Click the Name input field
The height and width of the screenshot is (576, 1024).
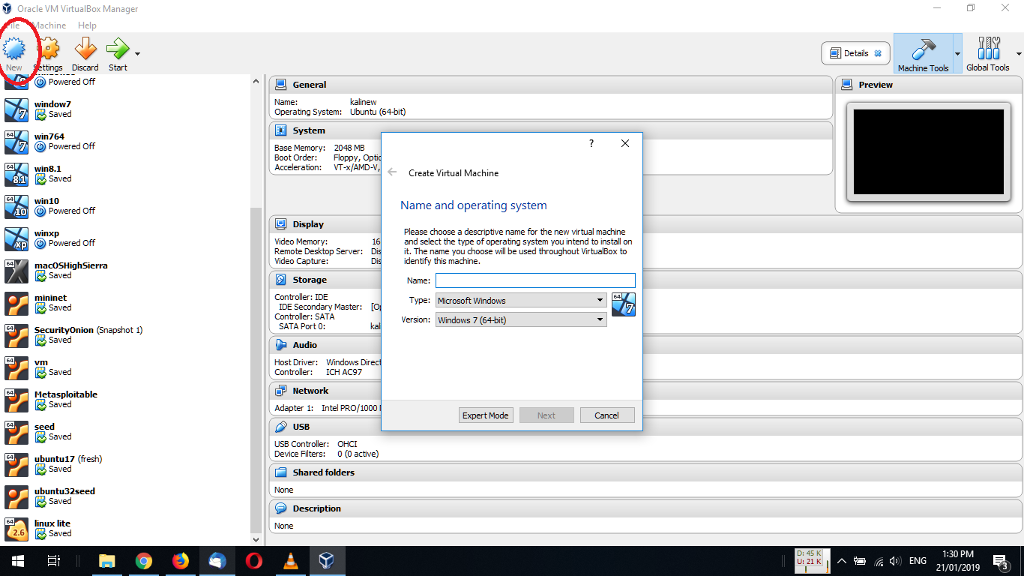point(535,280)
